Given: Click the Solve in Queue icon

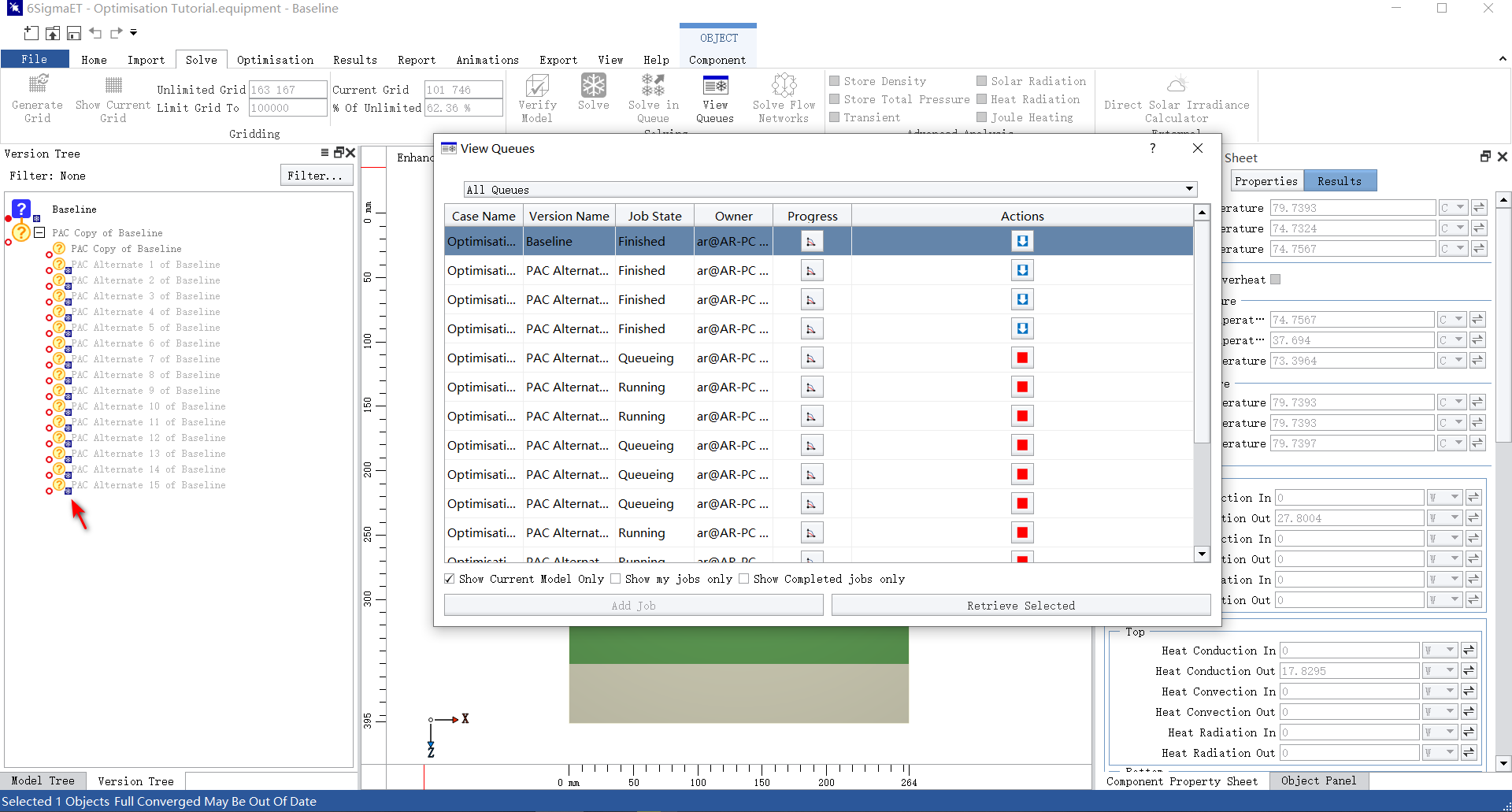Looking at the screenshot, I should tap(653, 85).
